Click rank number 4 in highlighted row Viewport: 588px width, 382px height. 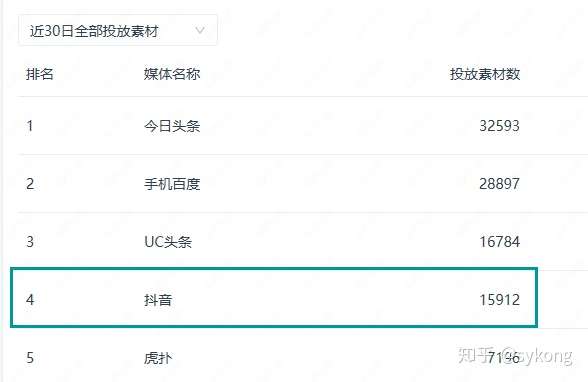pyautogui.click(x=30, y=300)
